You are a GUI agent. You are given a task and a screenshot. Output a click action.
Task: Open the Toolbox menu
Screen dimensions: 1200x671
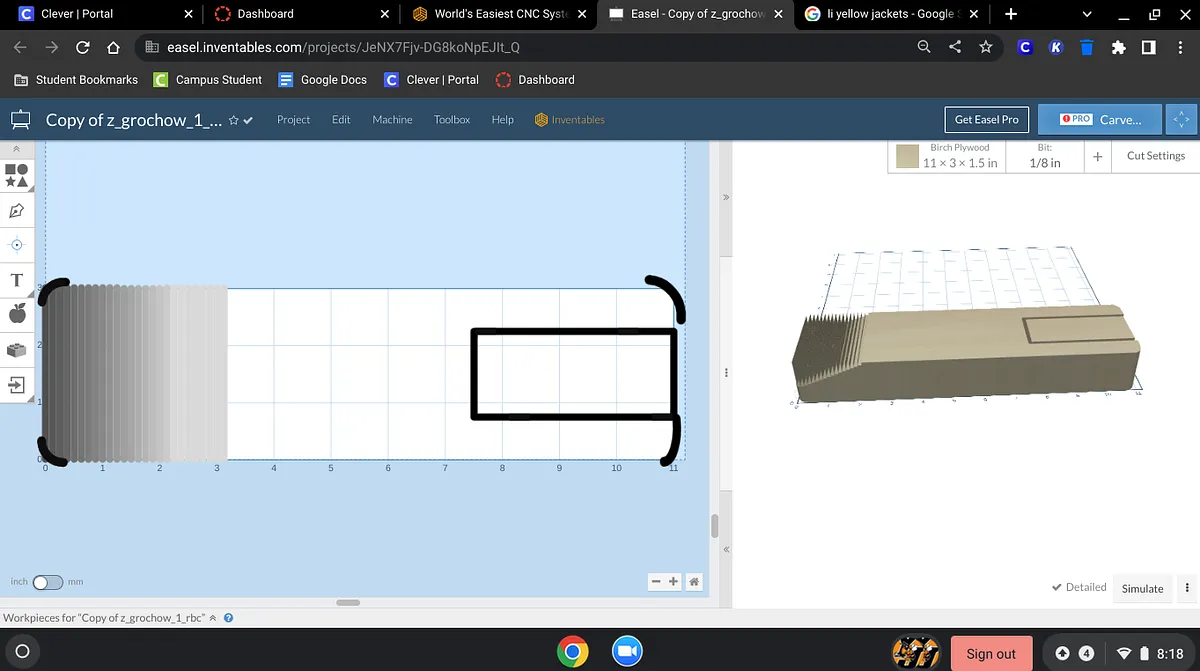pyautogui.click(x=451, y=120)
